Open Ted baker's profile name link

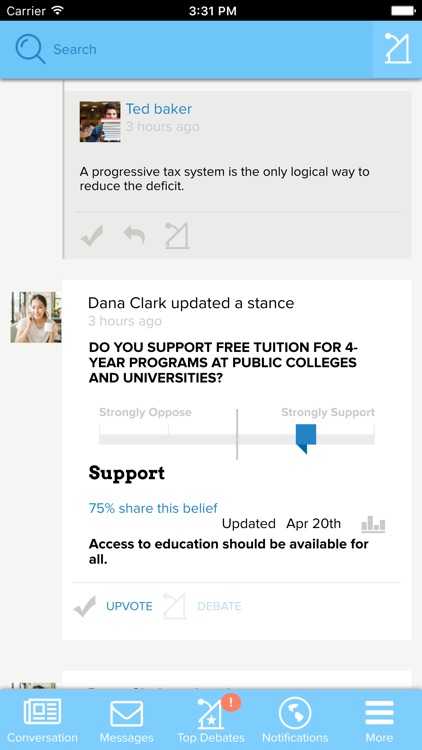159,109
